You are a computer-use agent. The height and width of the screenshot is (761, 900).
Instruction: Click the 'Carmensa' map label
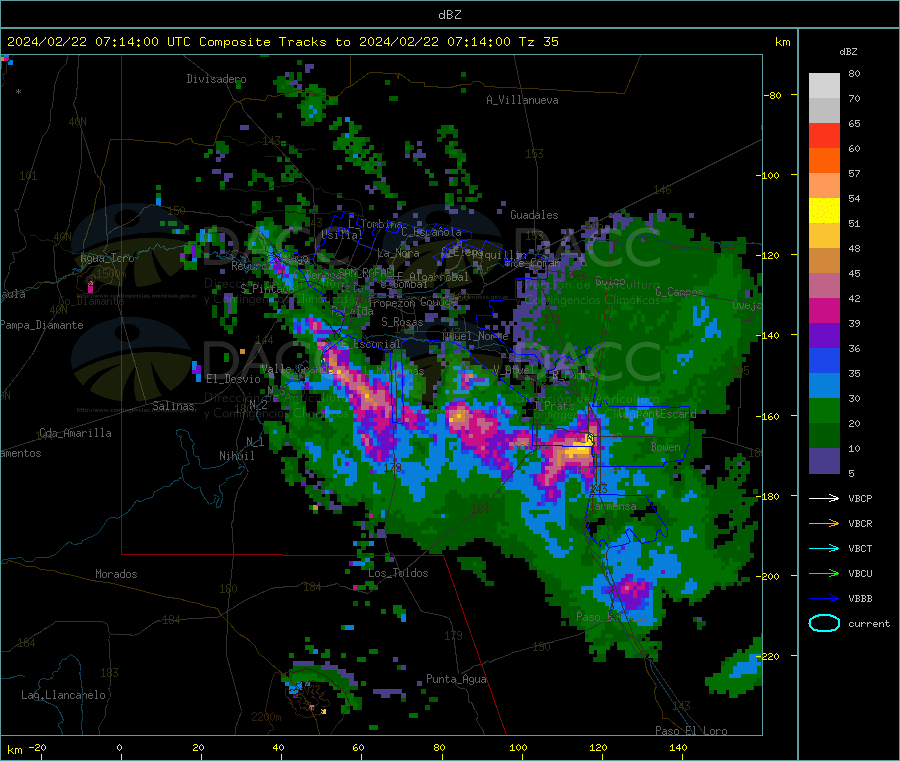click(x=612, y=506)
